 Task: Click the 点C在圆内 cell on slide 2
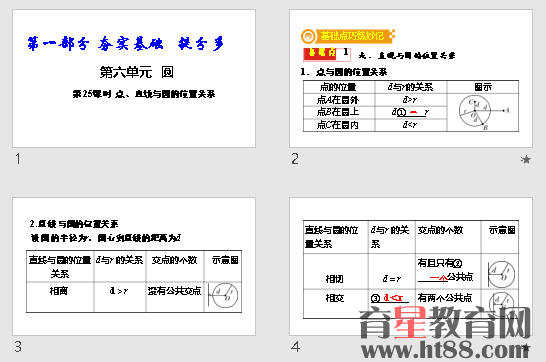[x=338, y=125]
